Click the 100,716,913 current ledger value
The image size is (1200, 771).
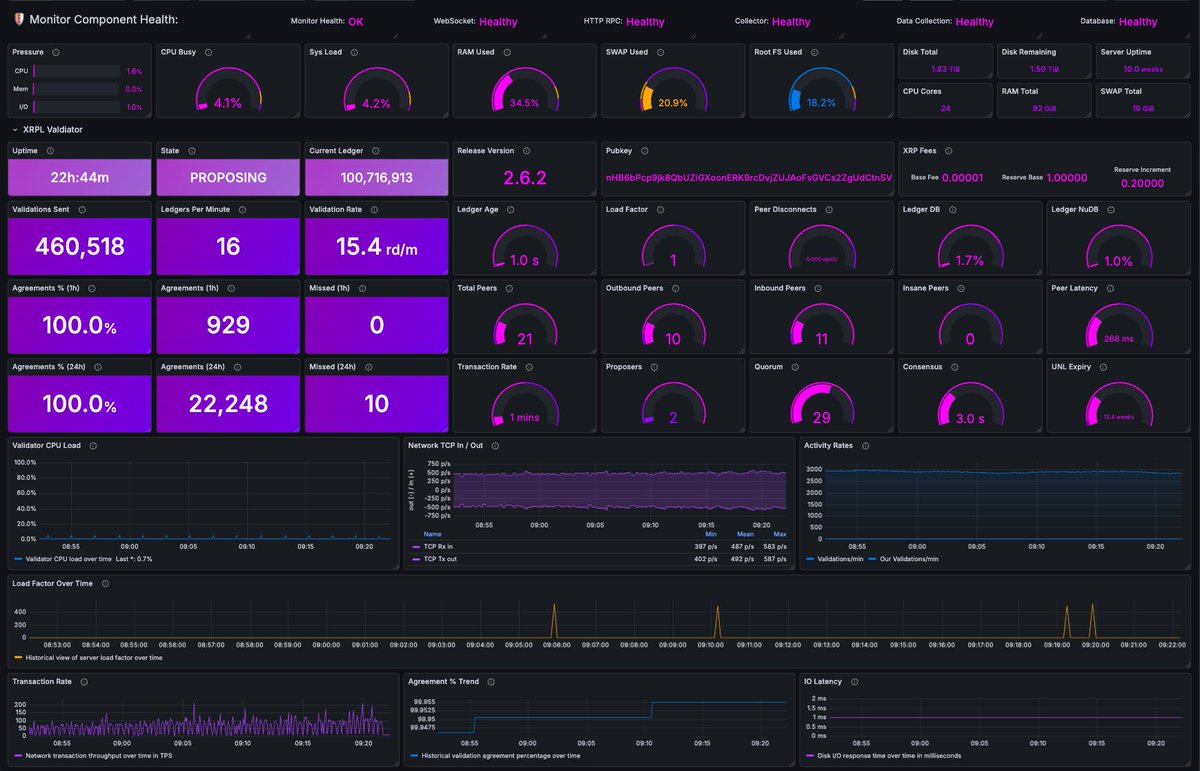coord(377,178)
